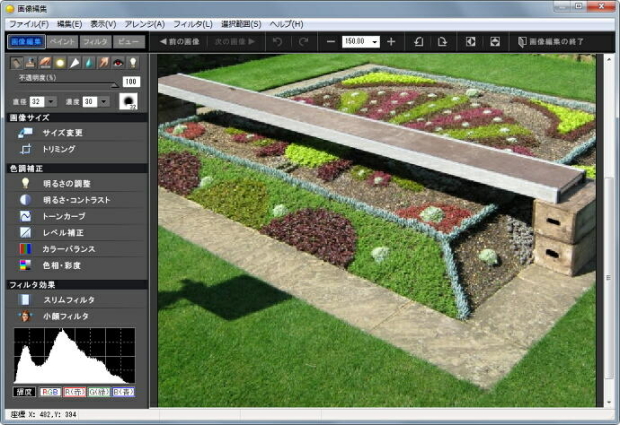
Task: Click the zoom out minus icon
Action: (331, 42)
